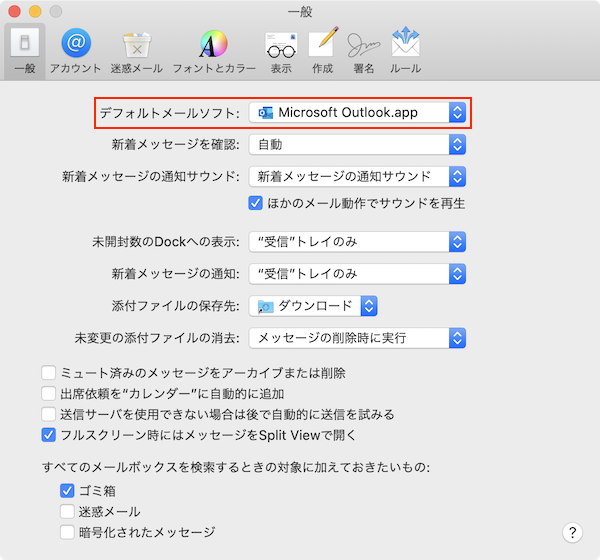The width and height of the screenshot is (600, 560).
Task: Open the 新着メッセージの通知 dropdown
Action: coord(357,274)
